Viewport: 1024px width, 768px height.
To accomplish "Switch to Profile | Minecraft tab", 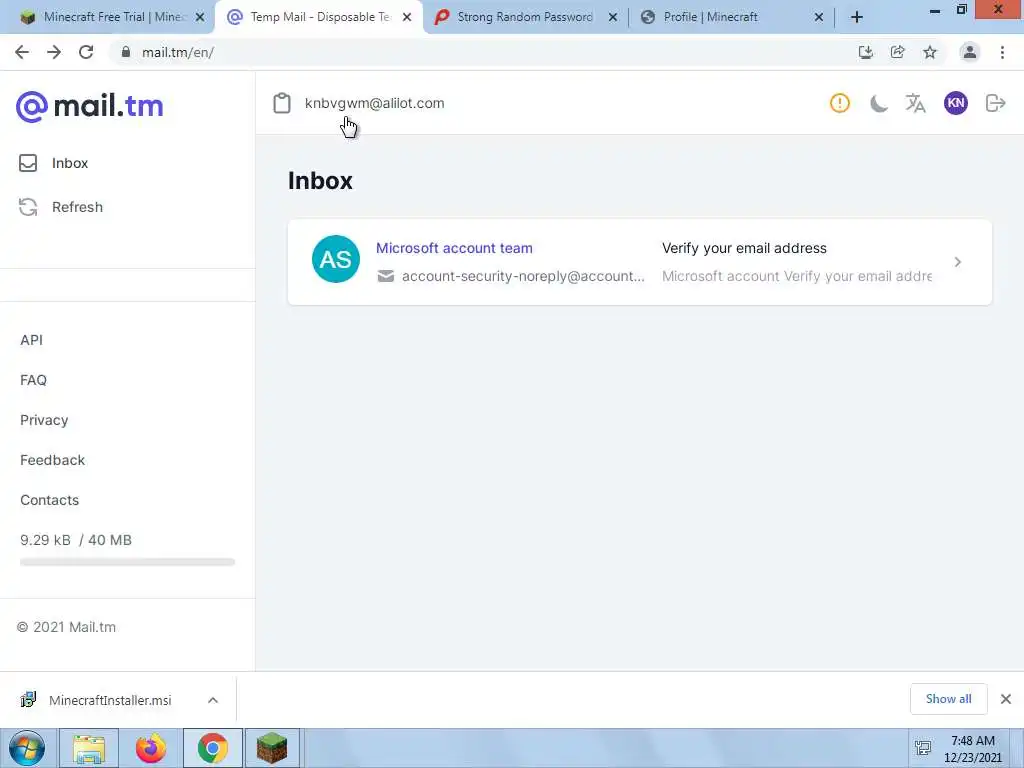I will [x=711, y=17].
